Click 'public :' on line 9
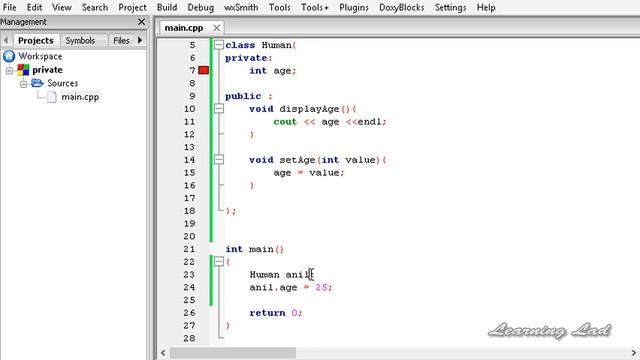The height and width of the screenshot is (360, 640). click(249, 96)
